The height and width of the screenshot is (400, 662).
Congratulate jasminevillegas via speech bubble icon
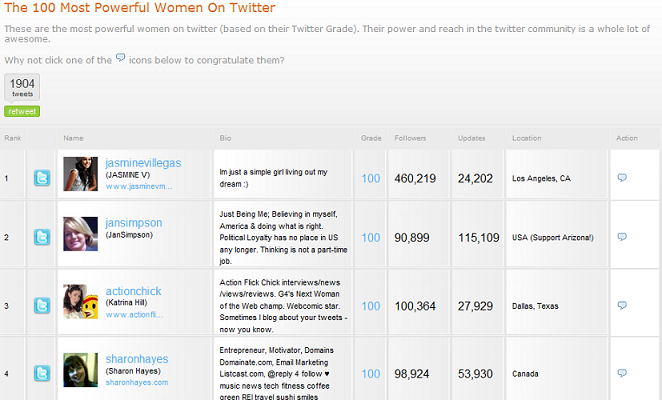click(622, 177)
